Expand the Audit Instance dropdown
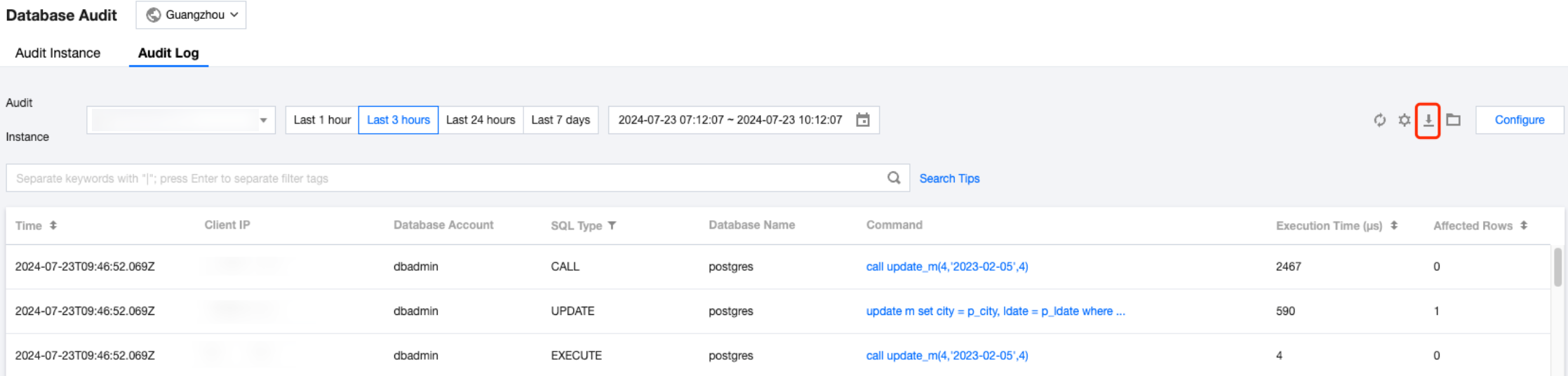This screenshot has height=376, width=1568. [181, 120]
